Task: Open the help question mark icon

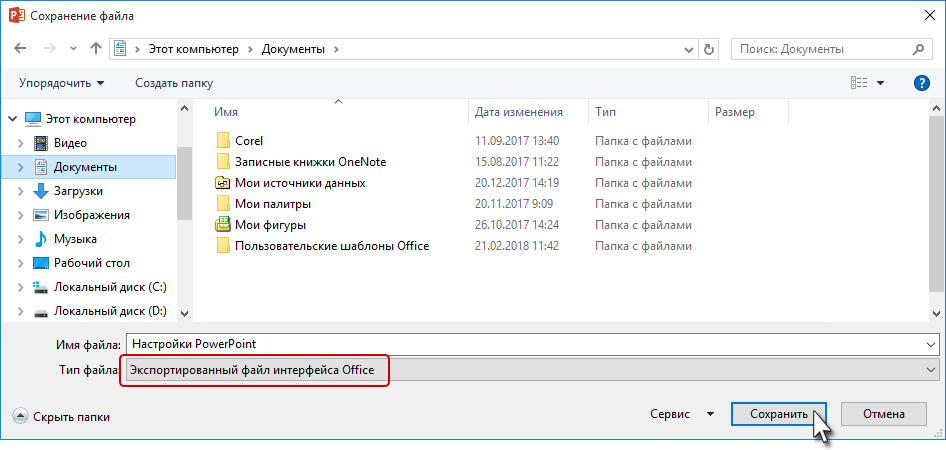Action: click(x=922, y=83)
